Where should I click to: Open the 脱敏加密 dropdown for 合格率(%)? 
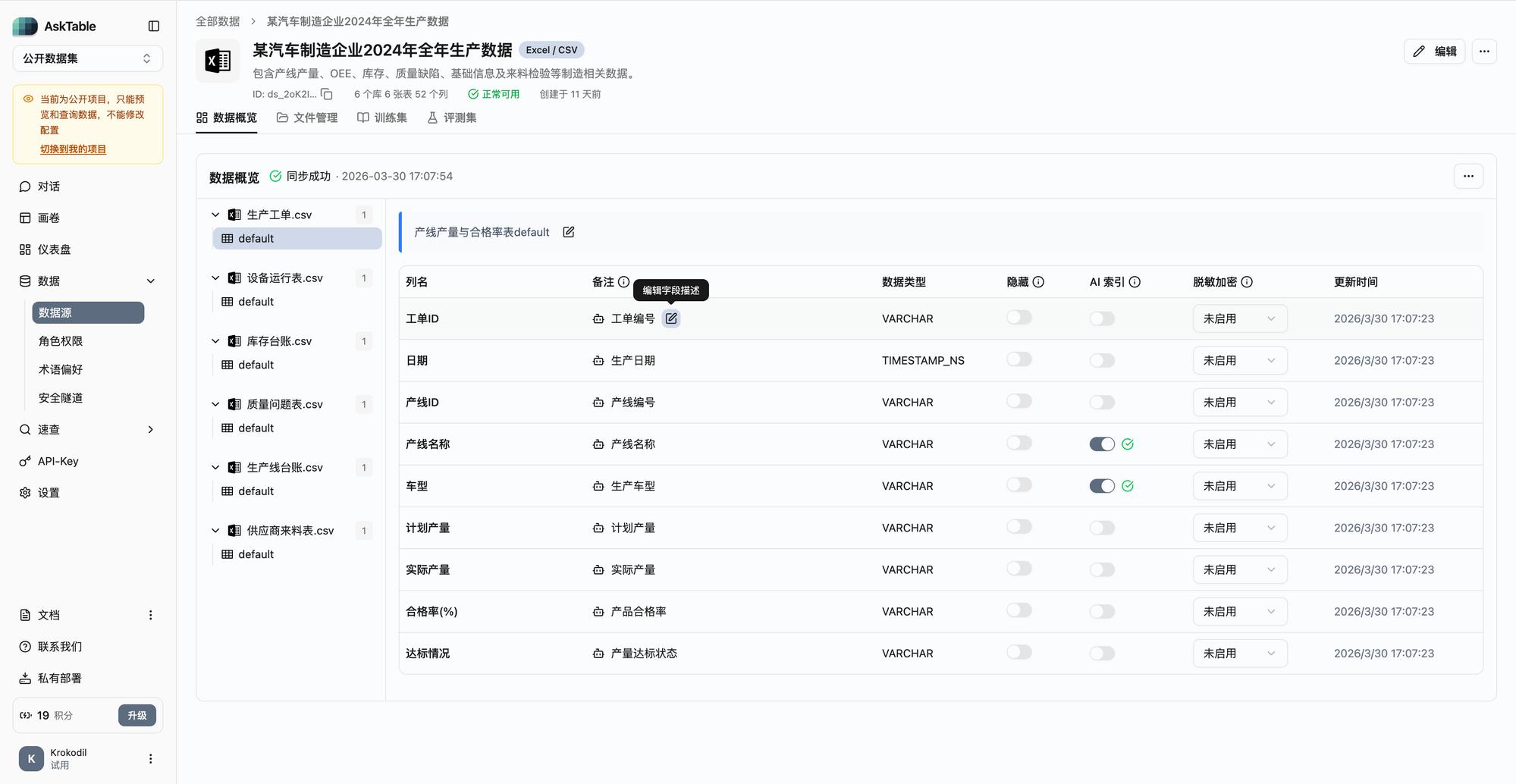tap(1239, 611)
